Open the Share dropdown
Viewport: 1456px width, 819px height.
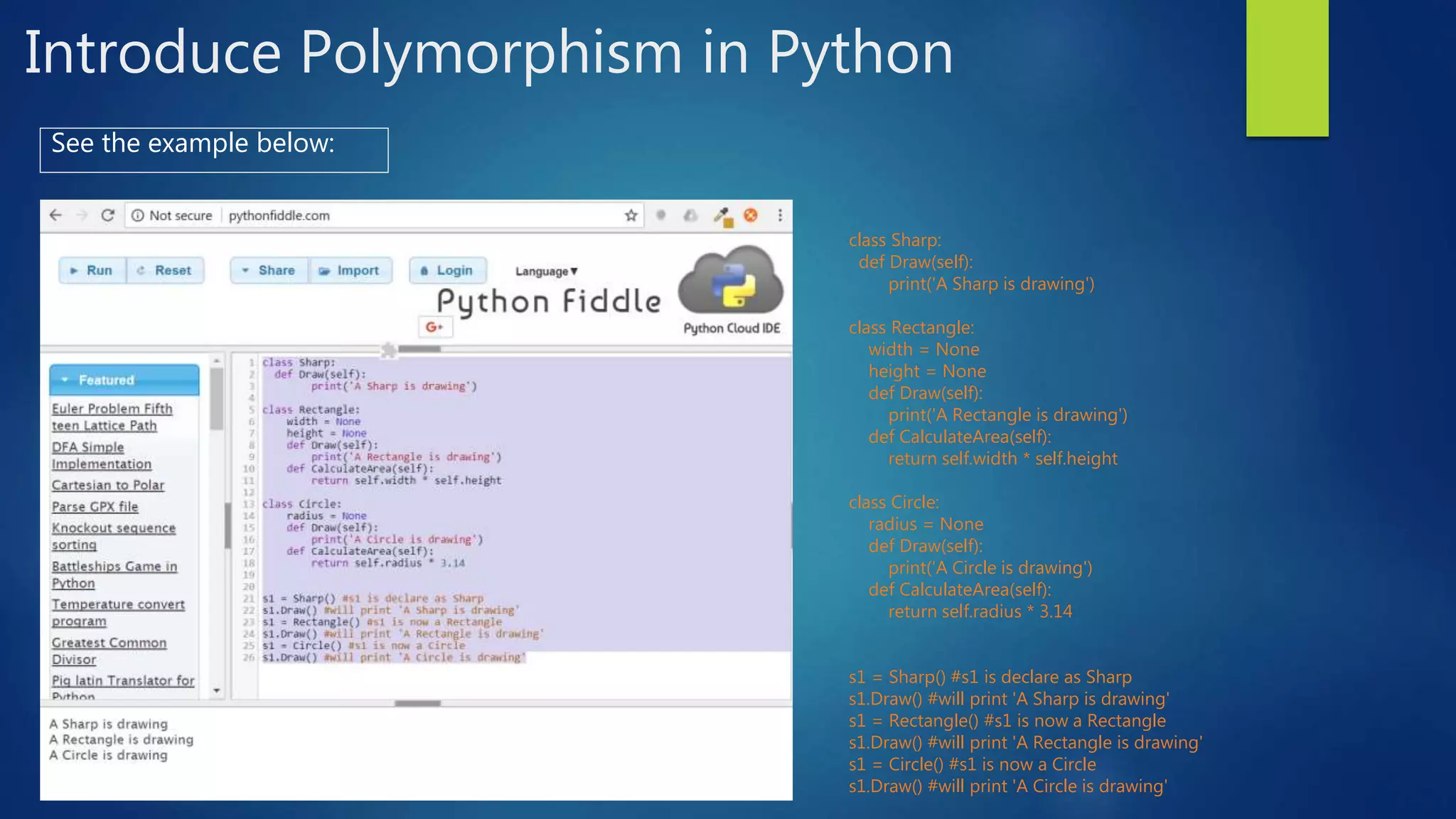click(269, 270)
